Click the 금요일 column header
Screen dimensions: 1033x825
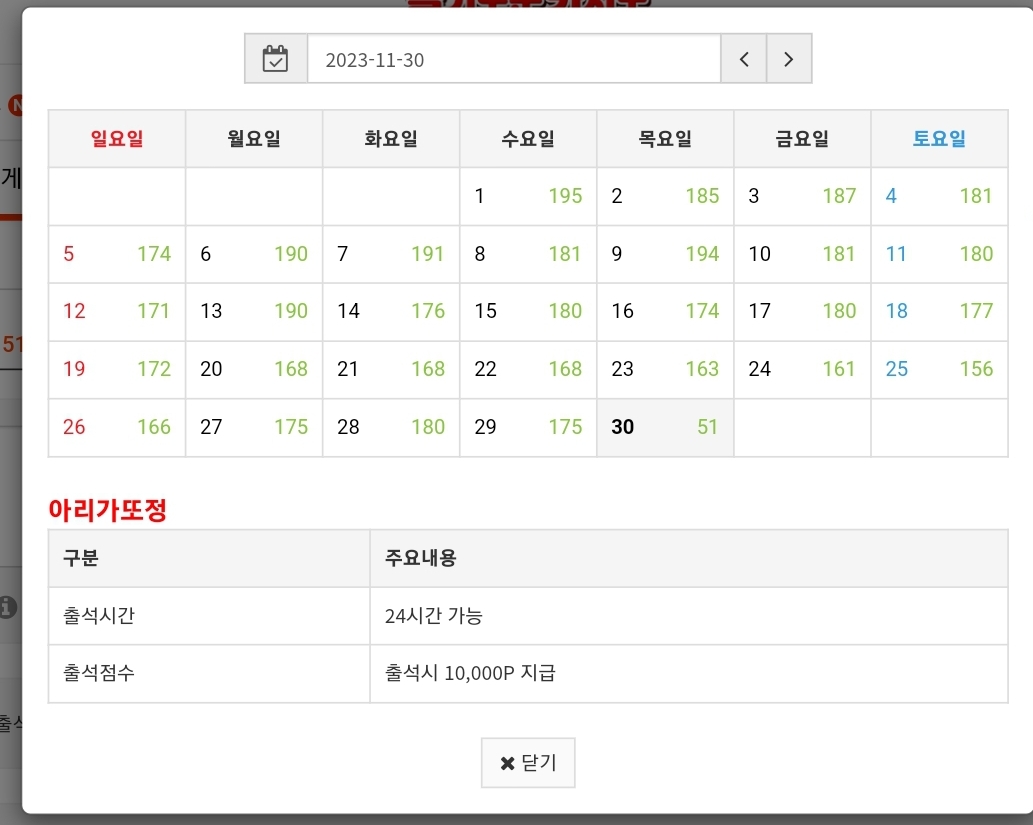(x=802, y=139)
